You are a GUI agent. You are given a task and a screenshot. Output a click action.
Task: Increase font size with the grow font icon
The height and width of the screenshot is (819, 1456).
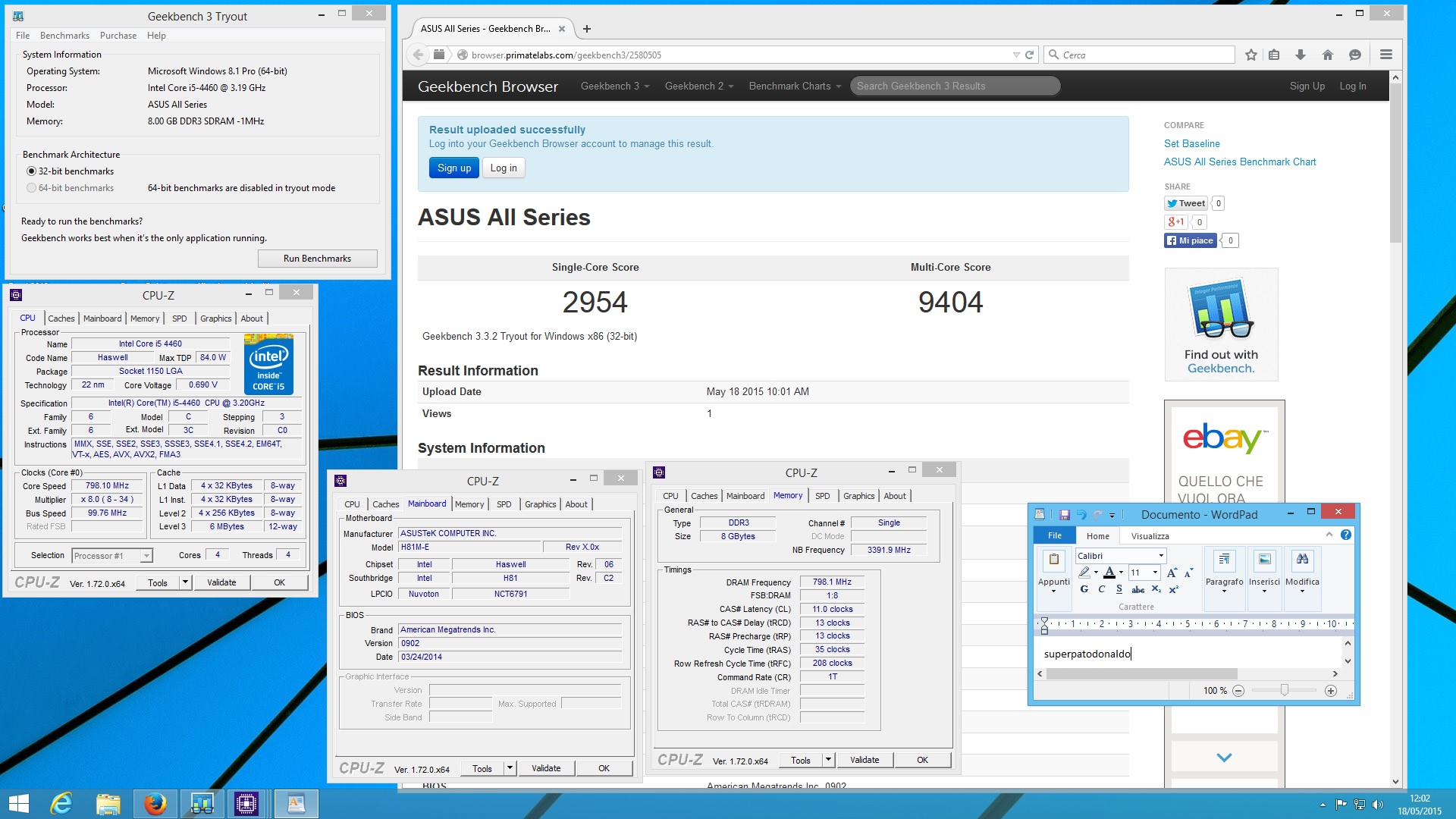pos(1172,573)
